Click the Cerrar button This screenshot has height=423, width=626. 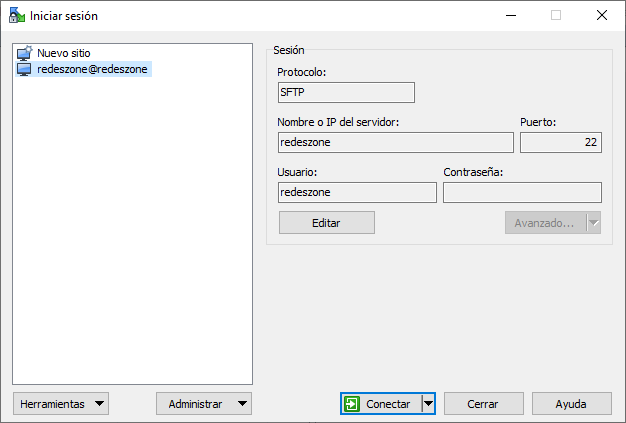(x=483, y=404)
